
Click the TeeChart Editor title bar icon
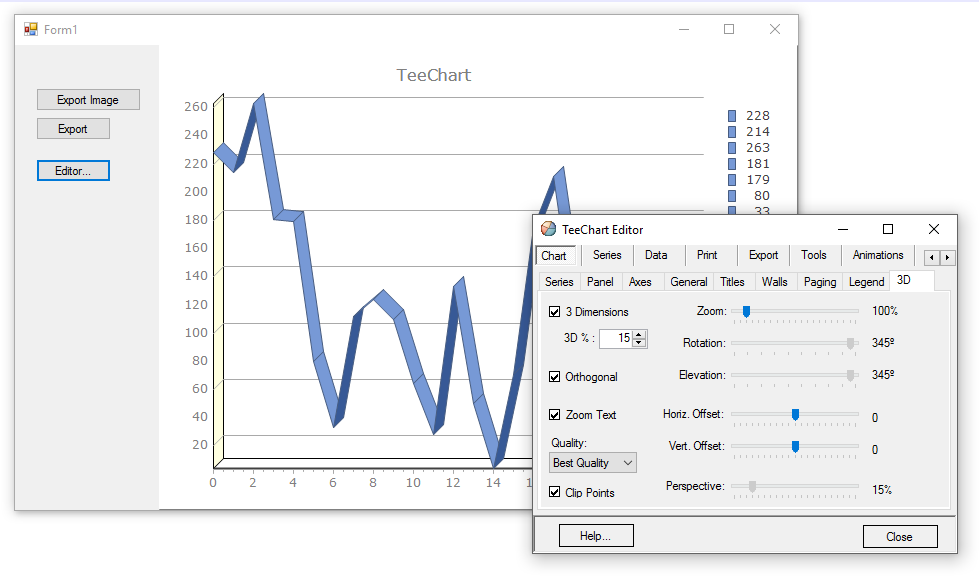548,229
